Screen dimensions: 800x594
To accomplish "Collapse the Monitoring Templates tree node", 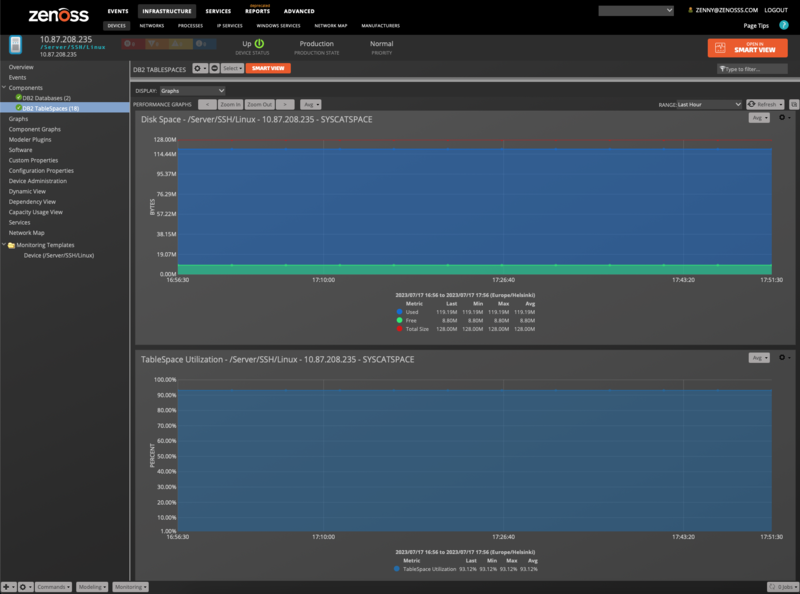I will click(x=4, y=244).
